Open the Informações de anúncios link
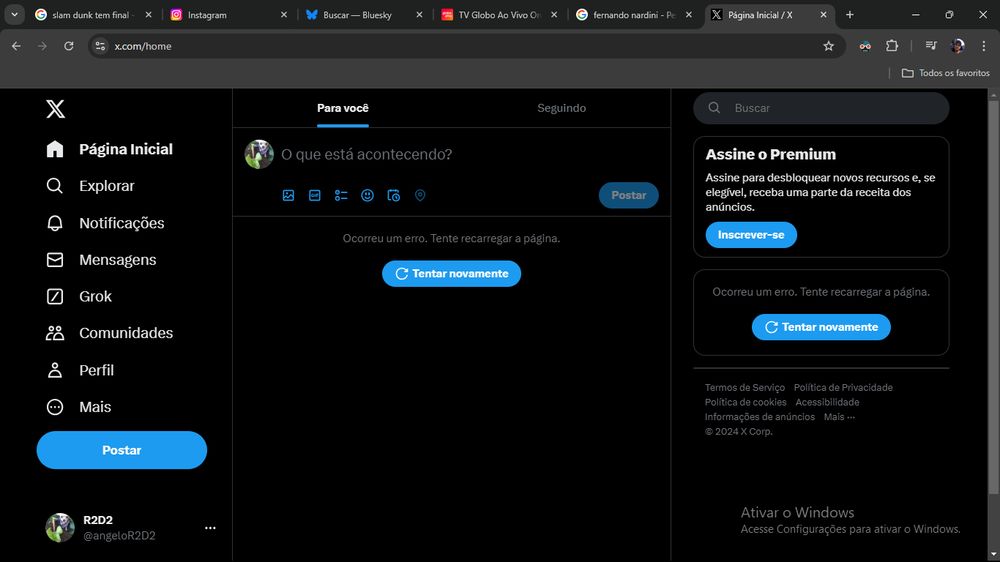 pyautogui.click(x=760, y=417)
